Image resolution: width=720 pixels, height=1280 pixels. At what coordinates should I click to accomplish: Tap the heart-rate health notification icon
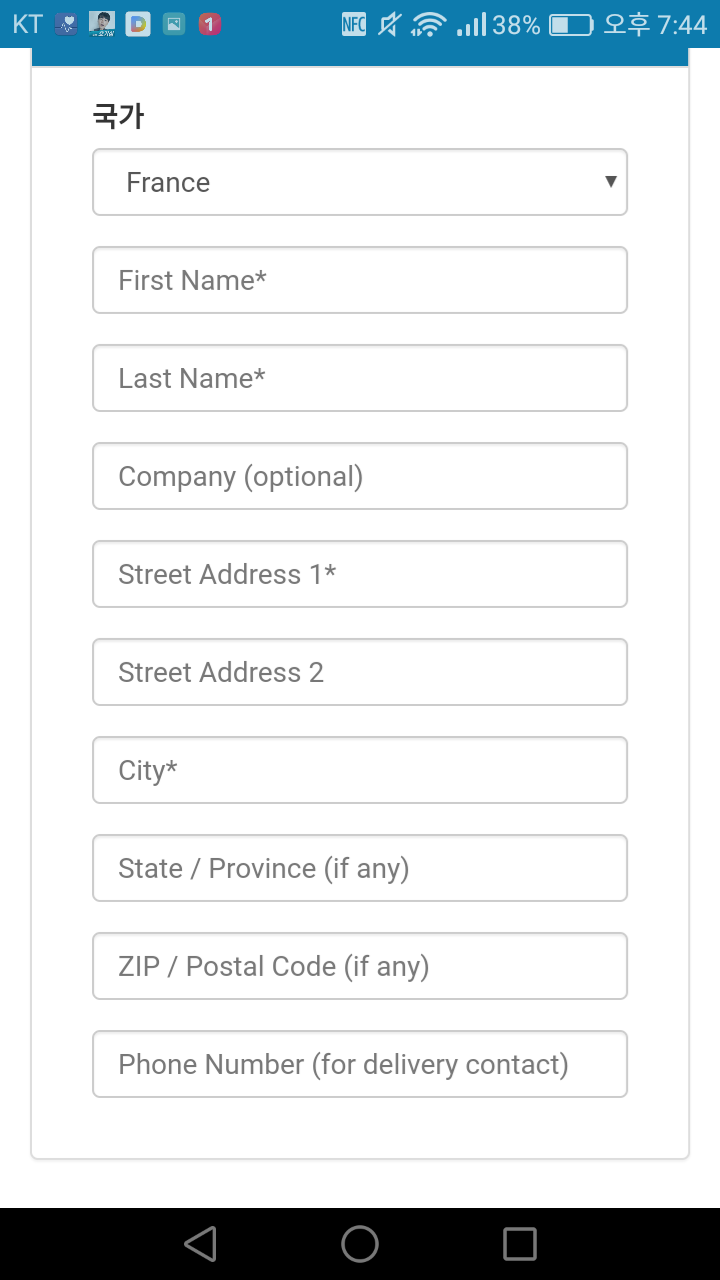[x=66, y=24]
